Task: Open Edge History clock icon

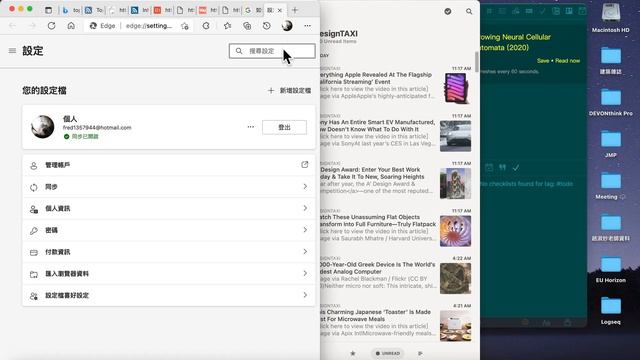Action: tap(267, 26)
